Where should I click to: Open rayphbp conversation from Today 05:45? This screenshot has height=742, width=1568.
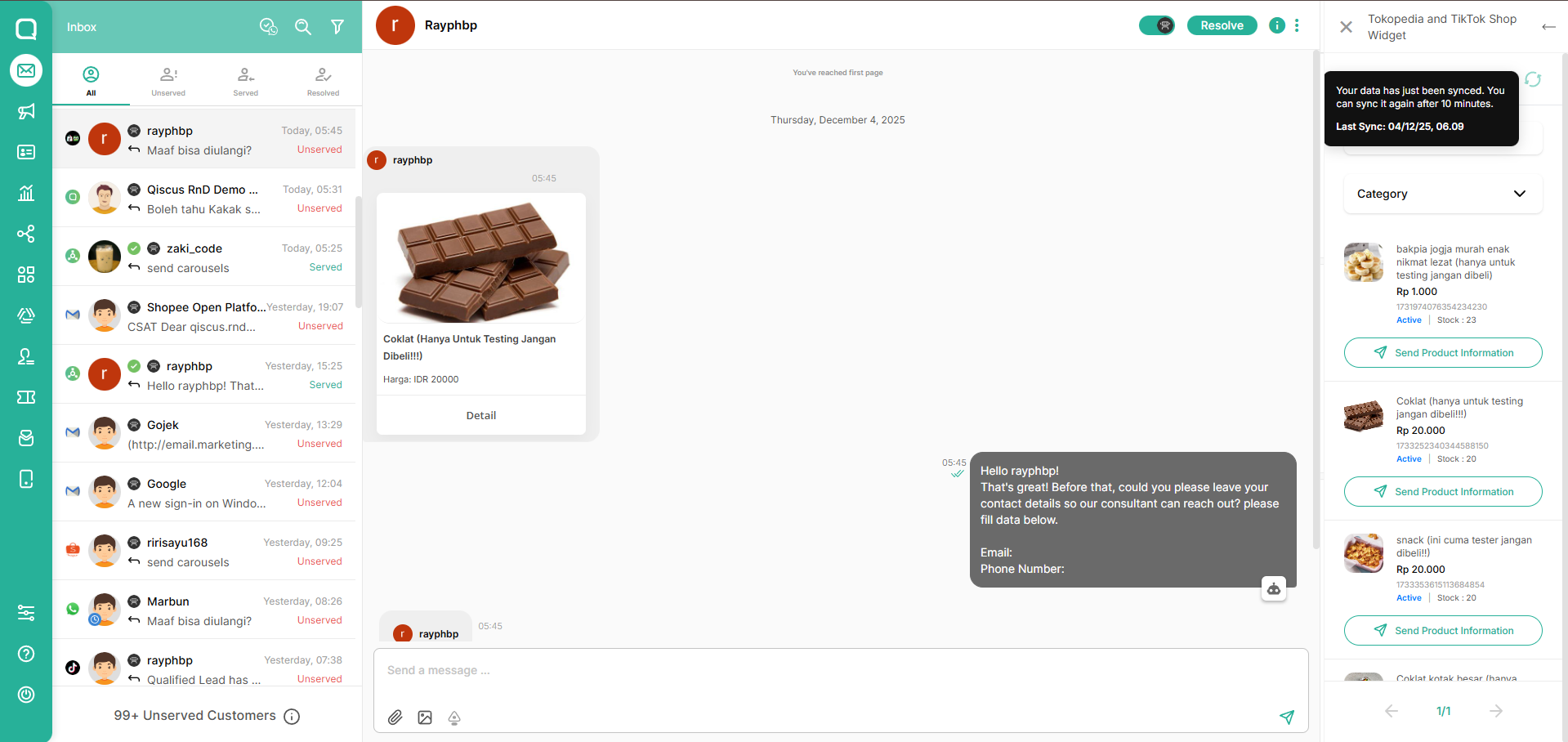204,140
